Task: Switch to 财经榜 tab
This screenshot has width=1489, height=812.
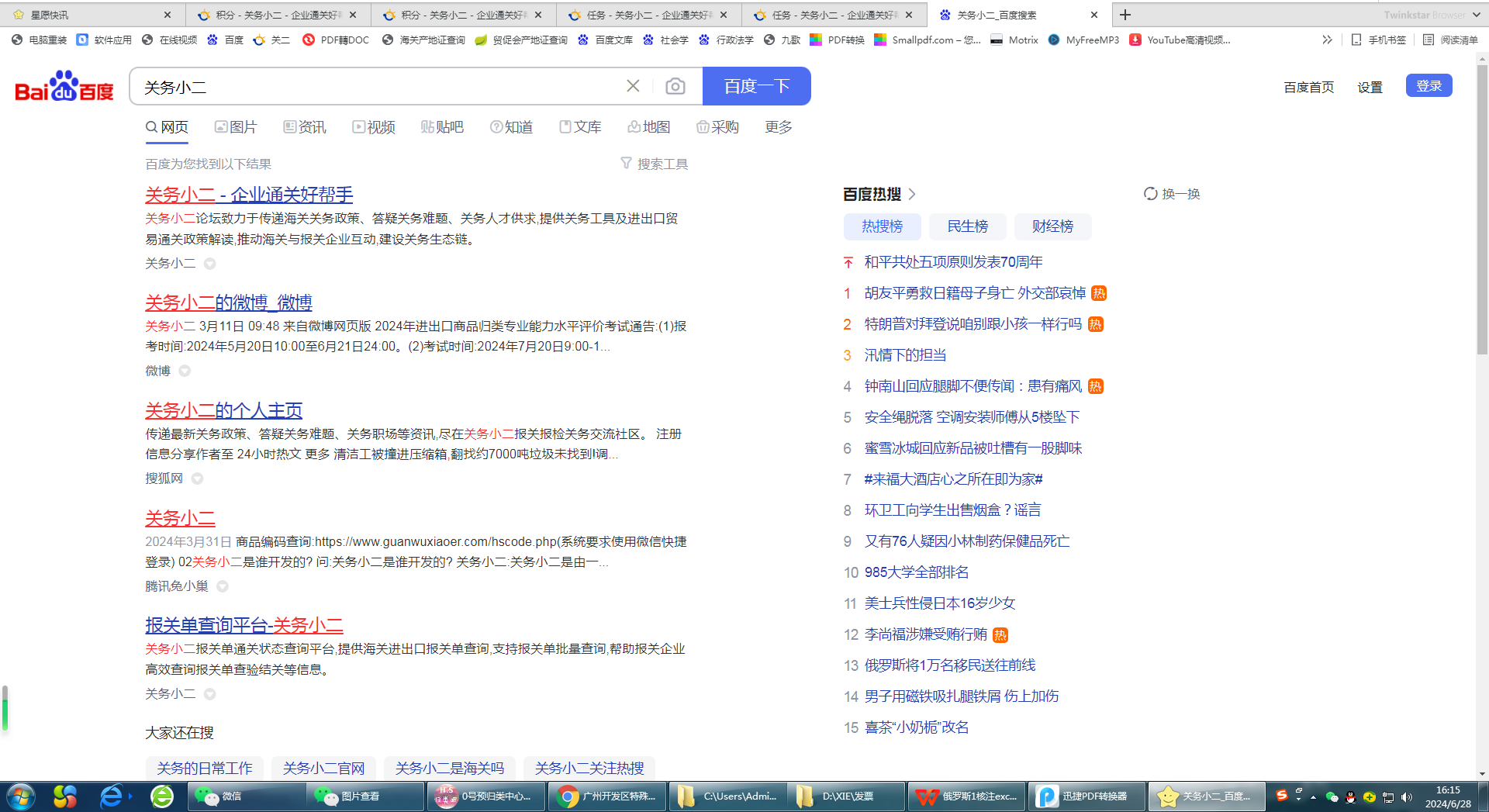Action: click(x=1052, y=226)
